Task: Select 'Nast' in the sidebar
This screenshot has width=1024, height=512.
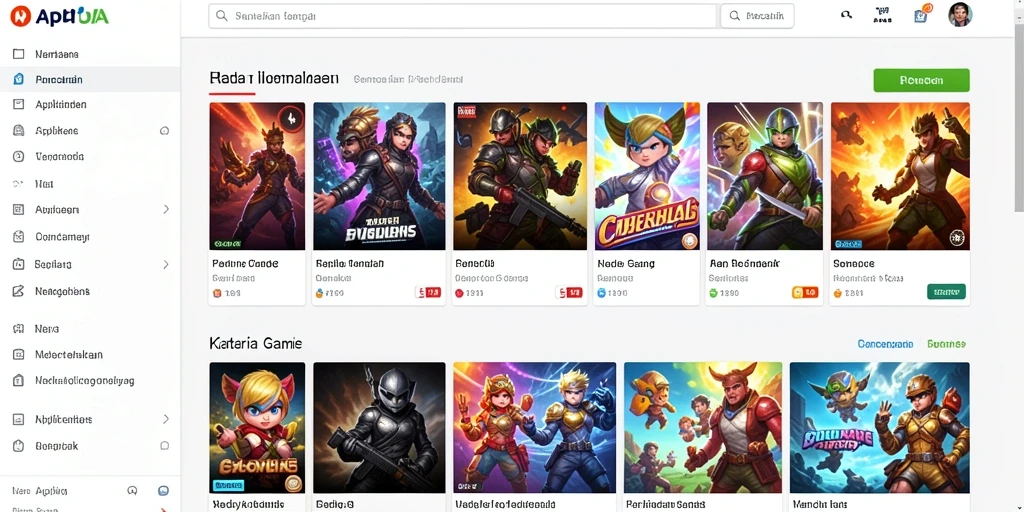Action: coord(90,184)
